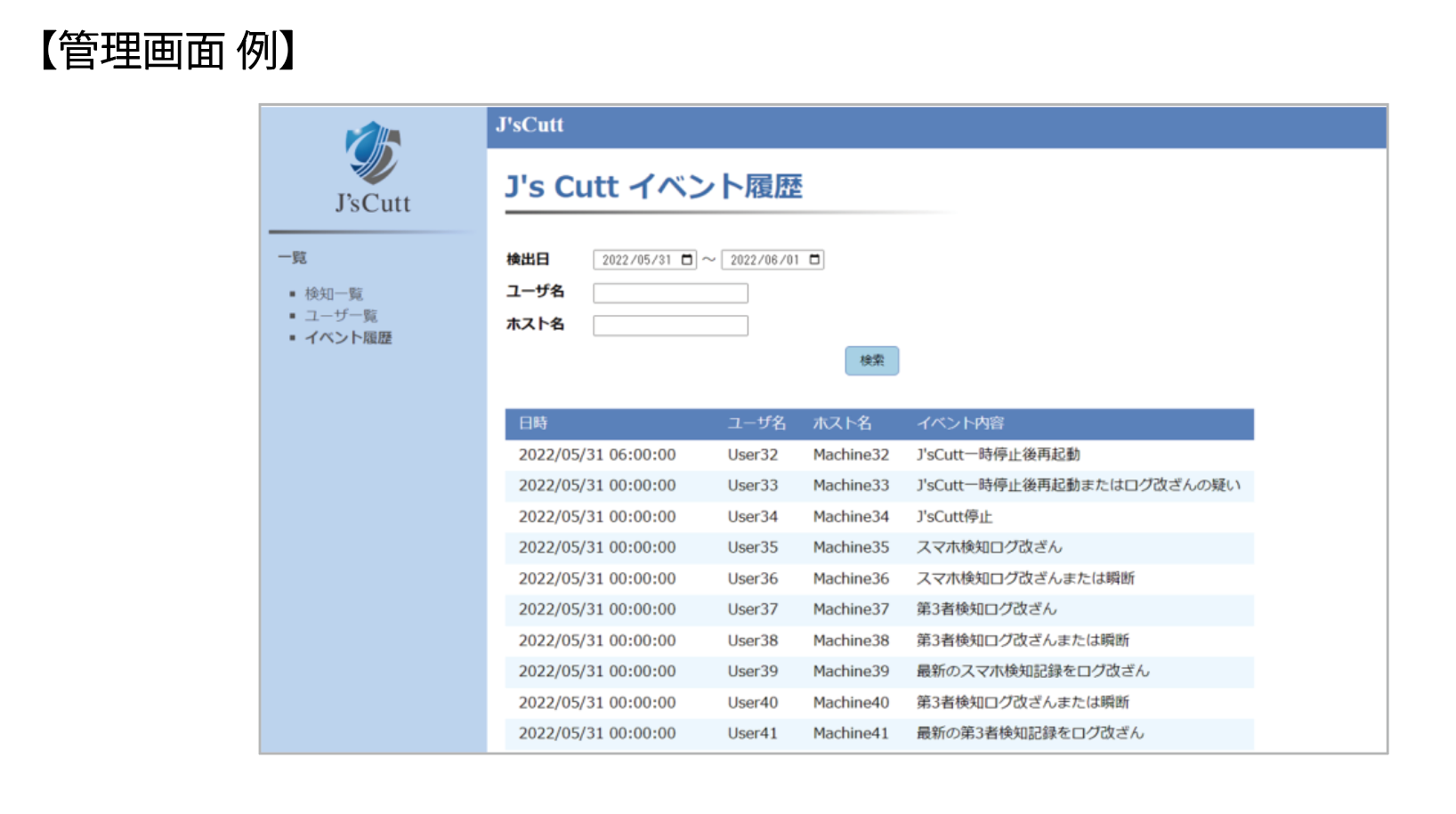The height and width of the screenshot is (814, 1456).
Task: Click the start date field 2022/05/31
Action: coord(645,260)
